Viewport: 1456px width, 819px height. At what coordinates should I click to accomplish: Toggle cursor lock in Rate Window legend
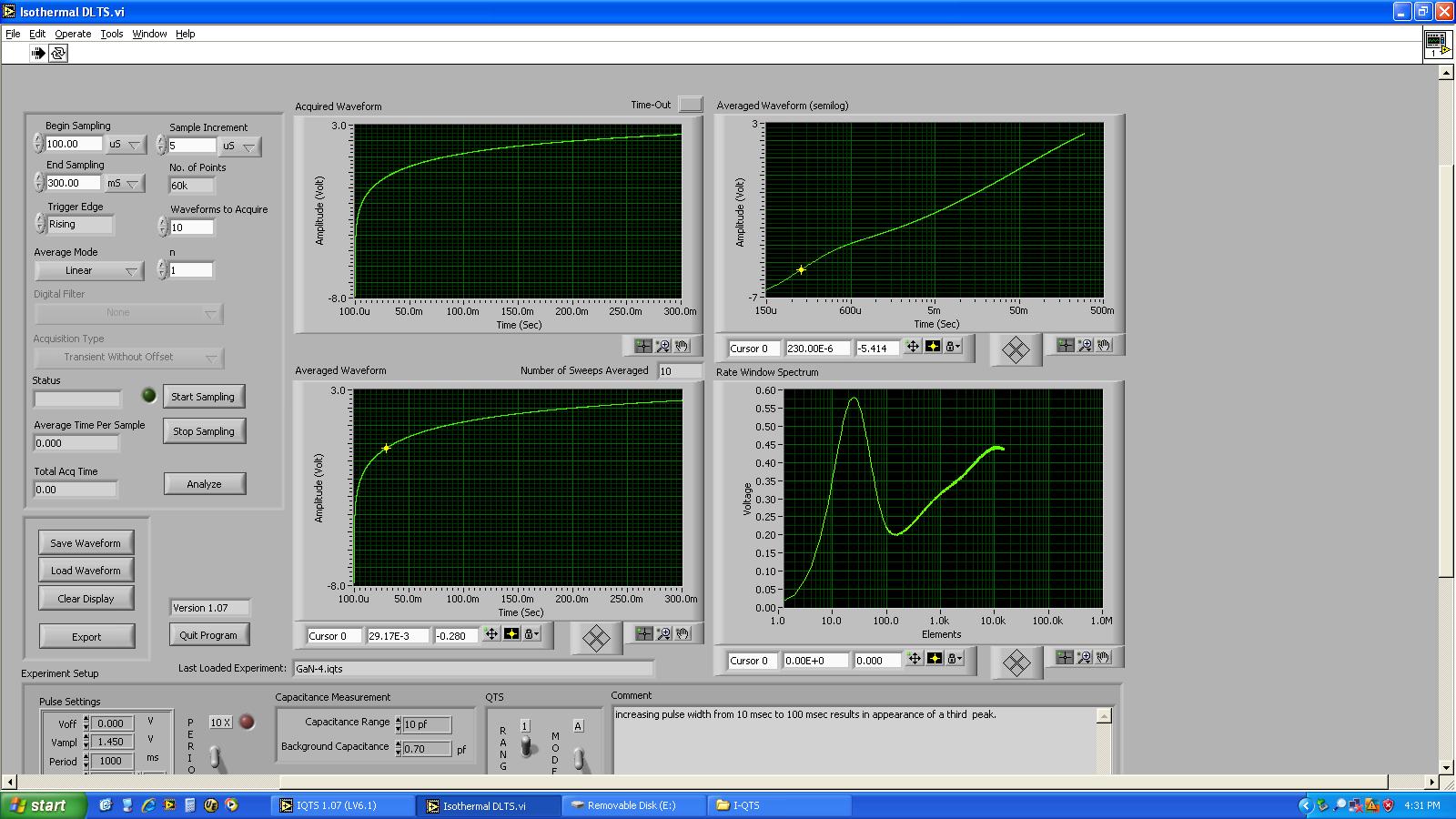[955, 659]
